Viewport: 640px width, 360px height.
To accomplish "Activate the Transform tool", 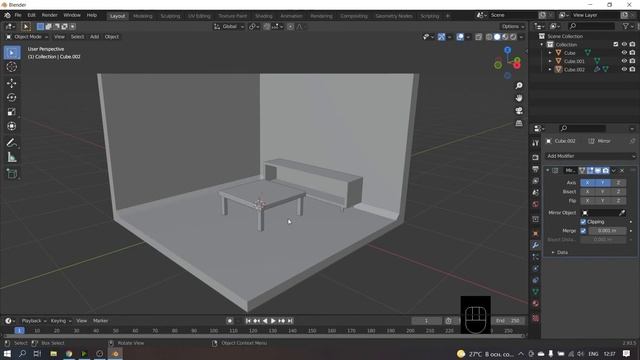I will (12, 126).
